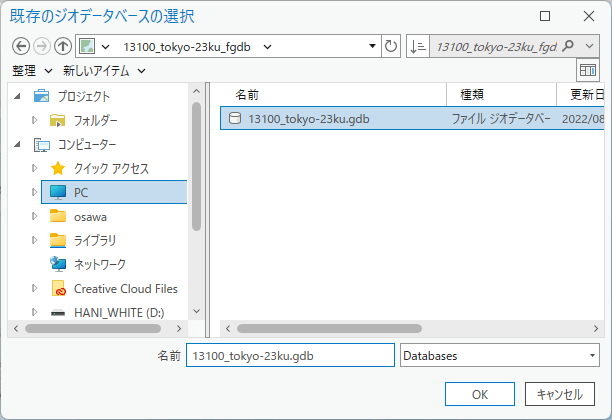612x420 pixels.
Task: Click the computer icon next to コンピューター
Action: point(42,145)
